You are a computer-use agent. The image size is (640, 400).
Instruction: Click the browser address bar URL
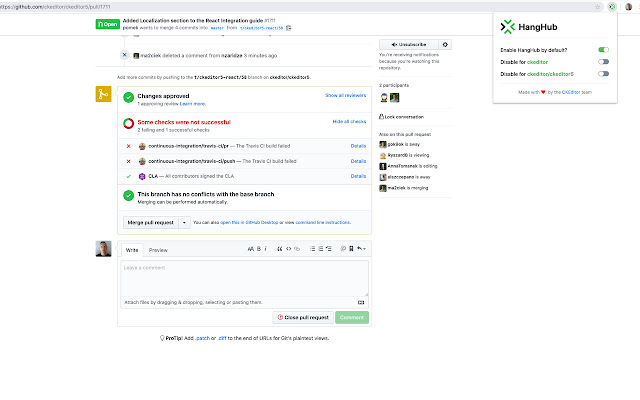(x=55, y=7)
